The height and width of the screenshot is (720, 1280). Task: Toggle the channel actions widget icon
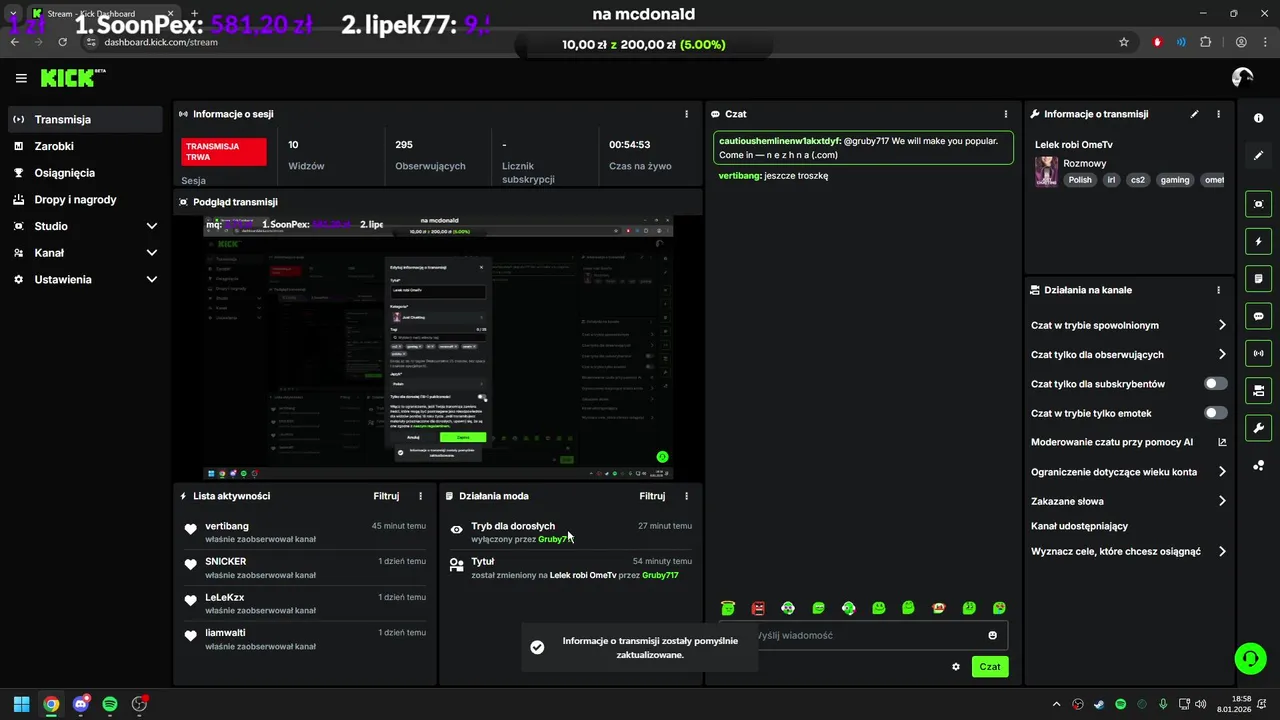(1258, 390)
